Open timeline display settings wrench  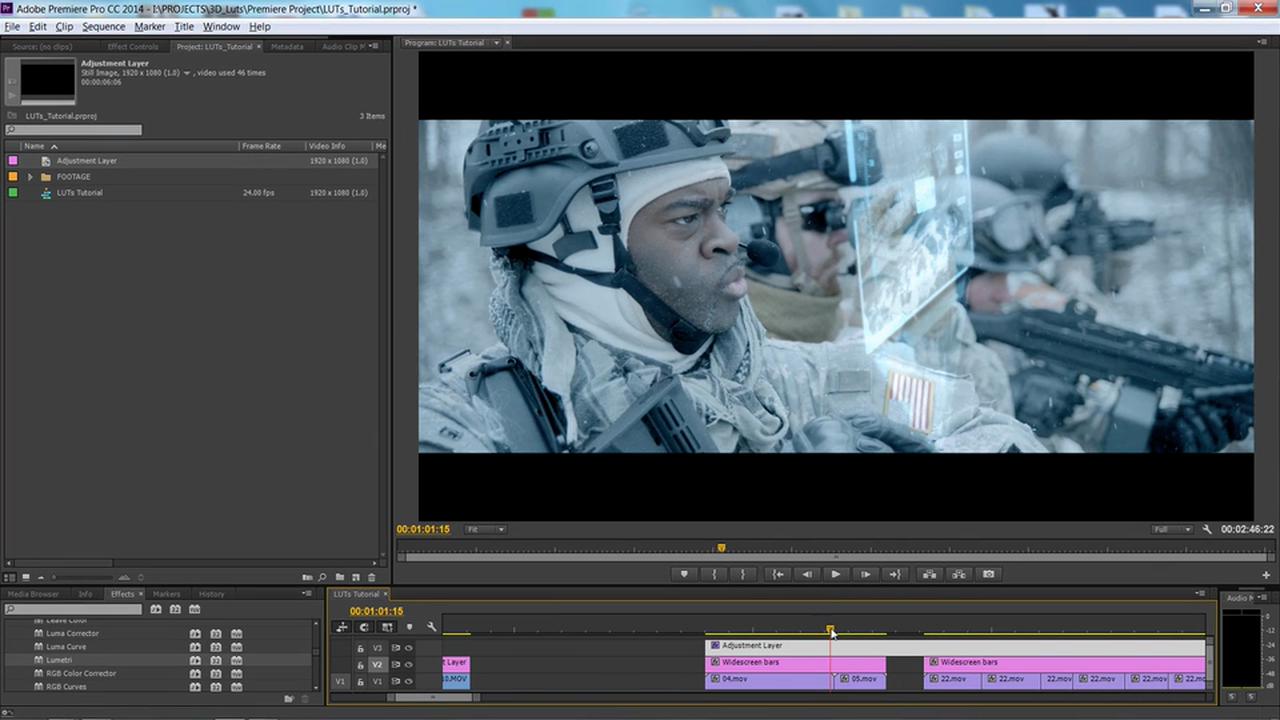pyautogui.click(x=431, y=627)
